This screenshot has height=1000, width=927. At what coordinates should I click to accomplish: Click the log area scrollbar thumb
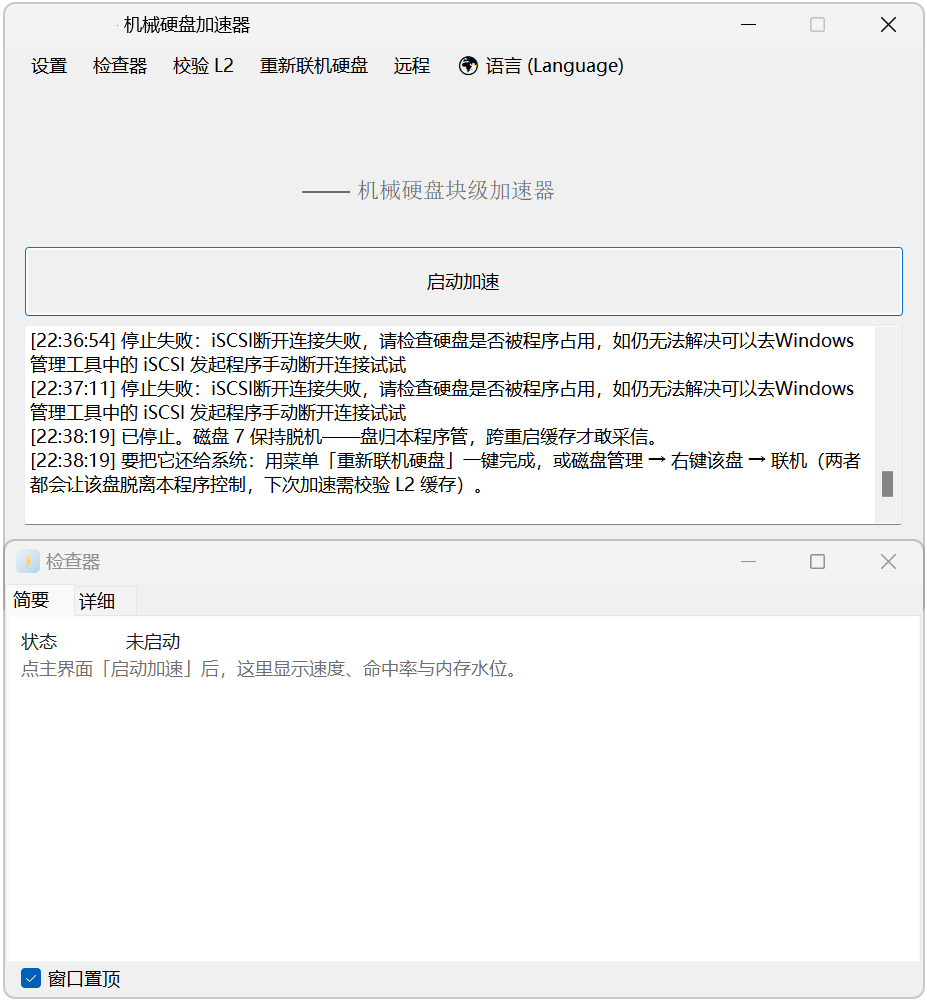[887, 483]
